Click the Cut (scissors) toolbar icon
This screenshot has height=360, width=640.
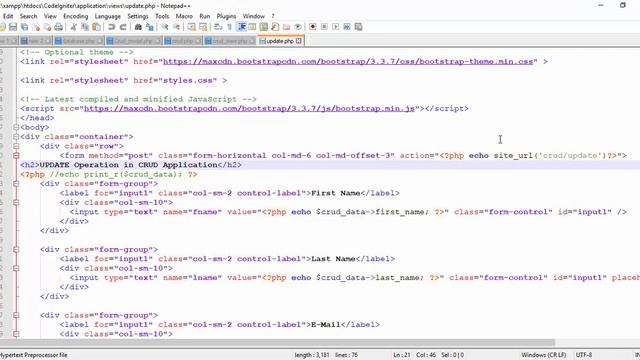click(x=73, y=27)
